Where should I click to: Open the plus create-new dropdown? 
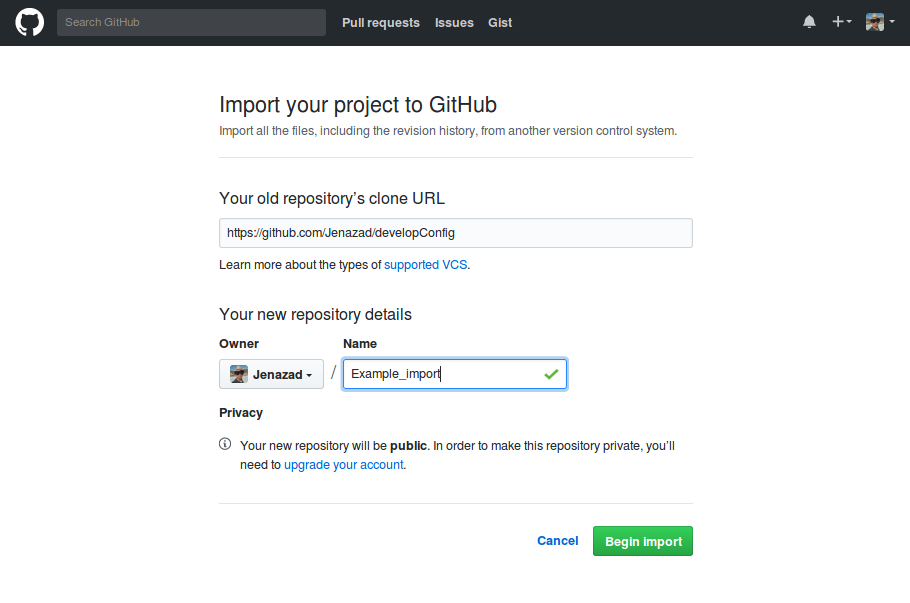842,22
